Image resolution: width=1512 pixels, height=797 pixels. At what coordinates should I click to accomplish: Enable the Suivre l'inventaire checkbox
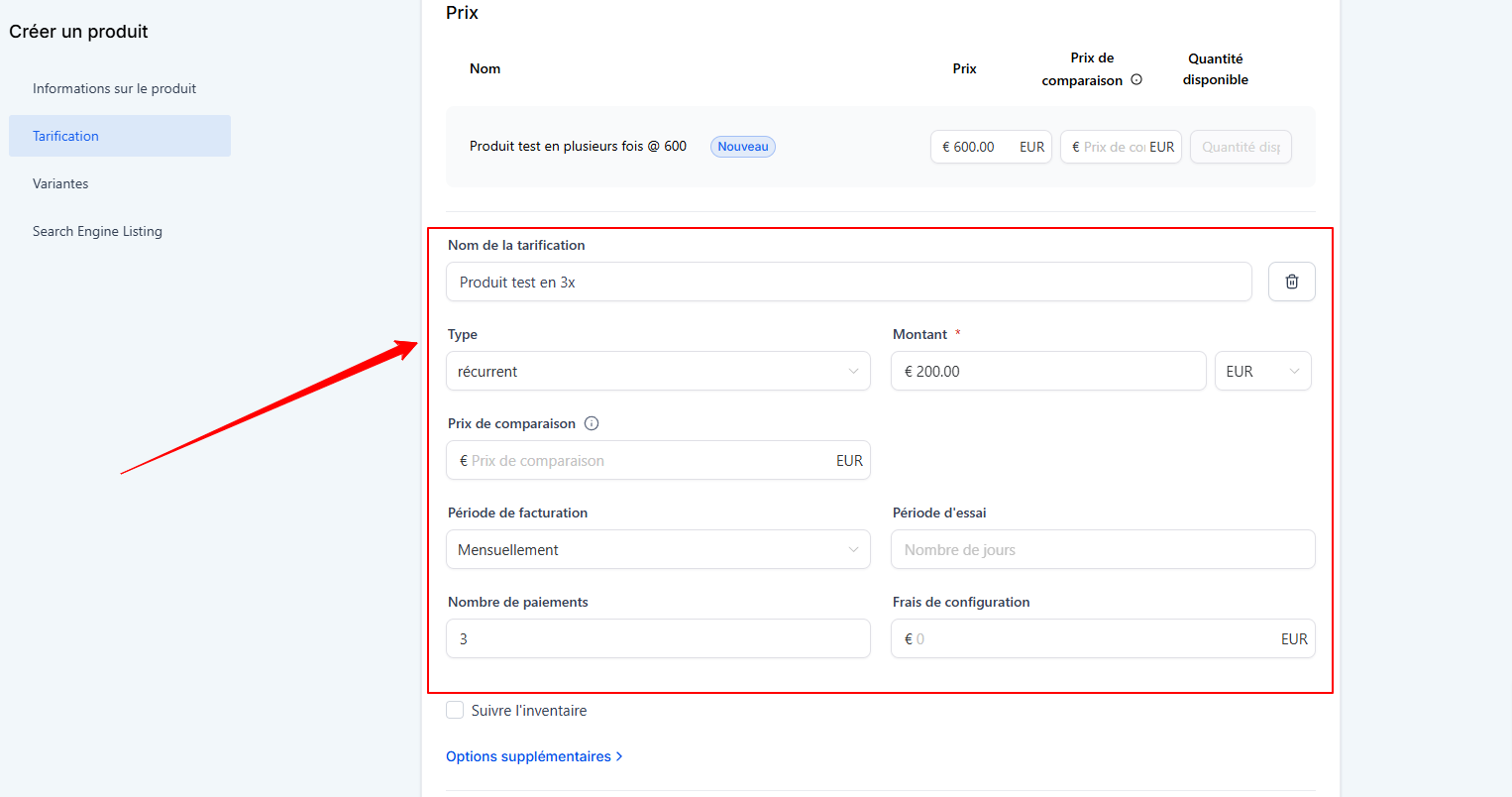455,710
